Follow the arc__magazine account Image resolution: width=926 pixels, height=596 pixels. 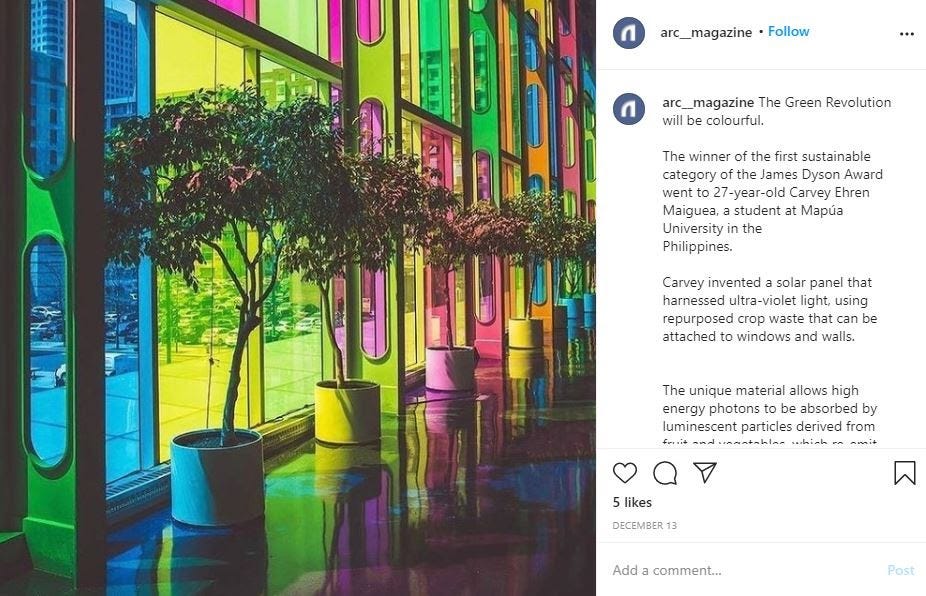point(788,31)
